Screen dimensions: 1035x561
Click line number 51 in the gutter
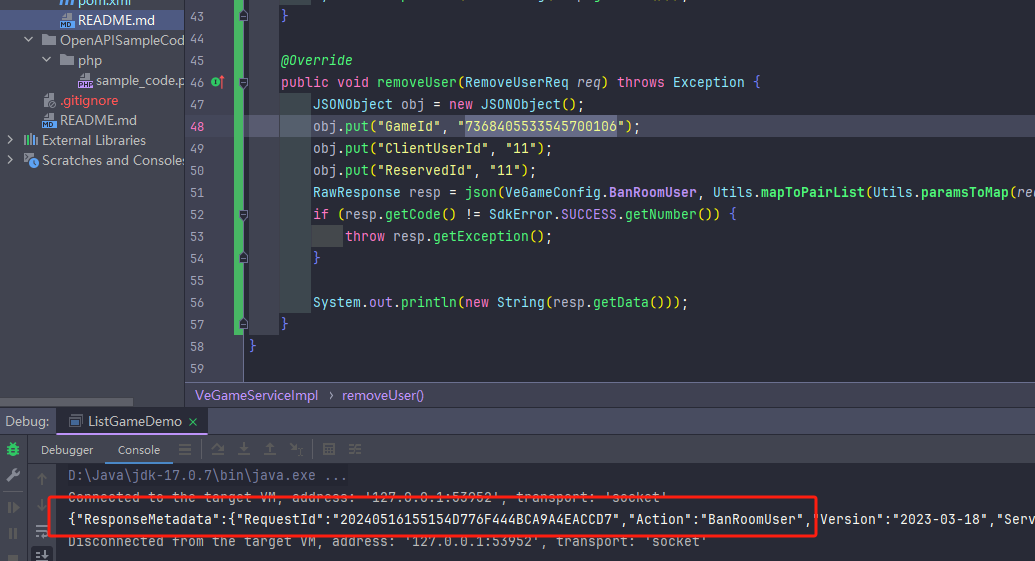pos(197,192)
